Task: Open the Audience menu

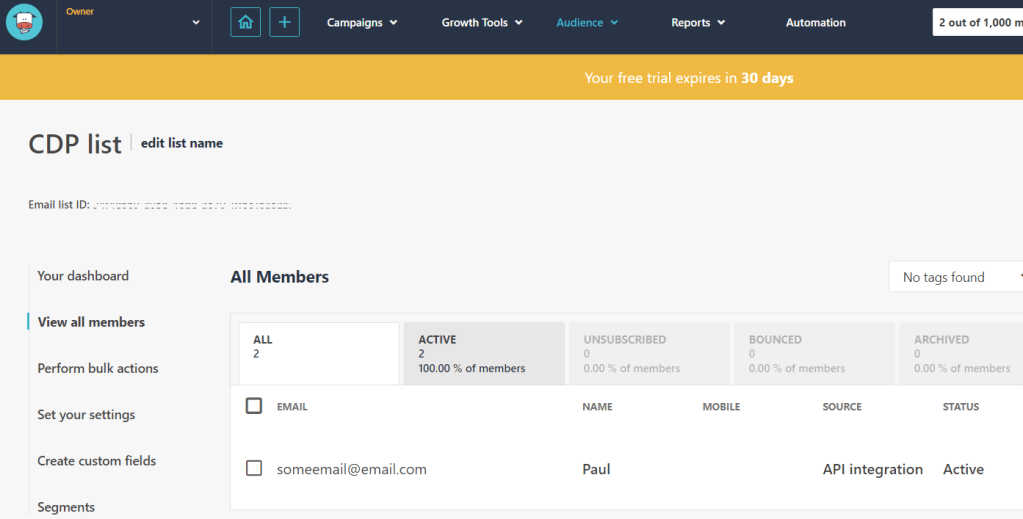Action: click(x=587, y=23)
